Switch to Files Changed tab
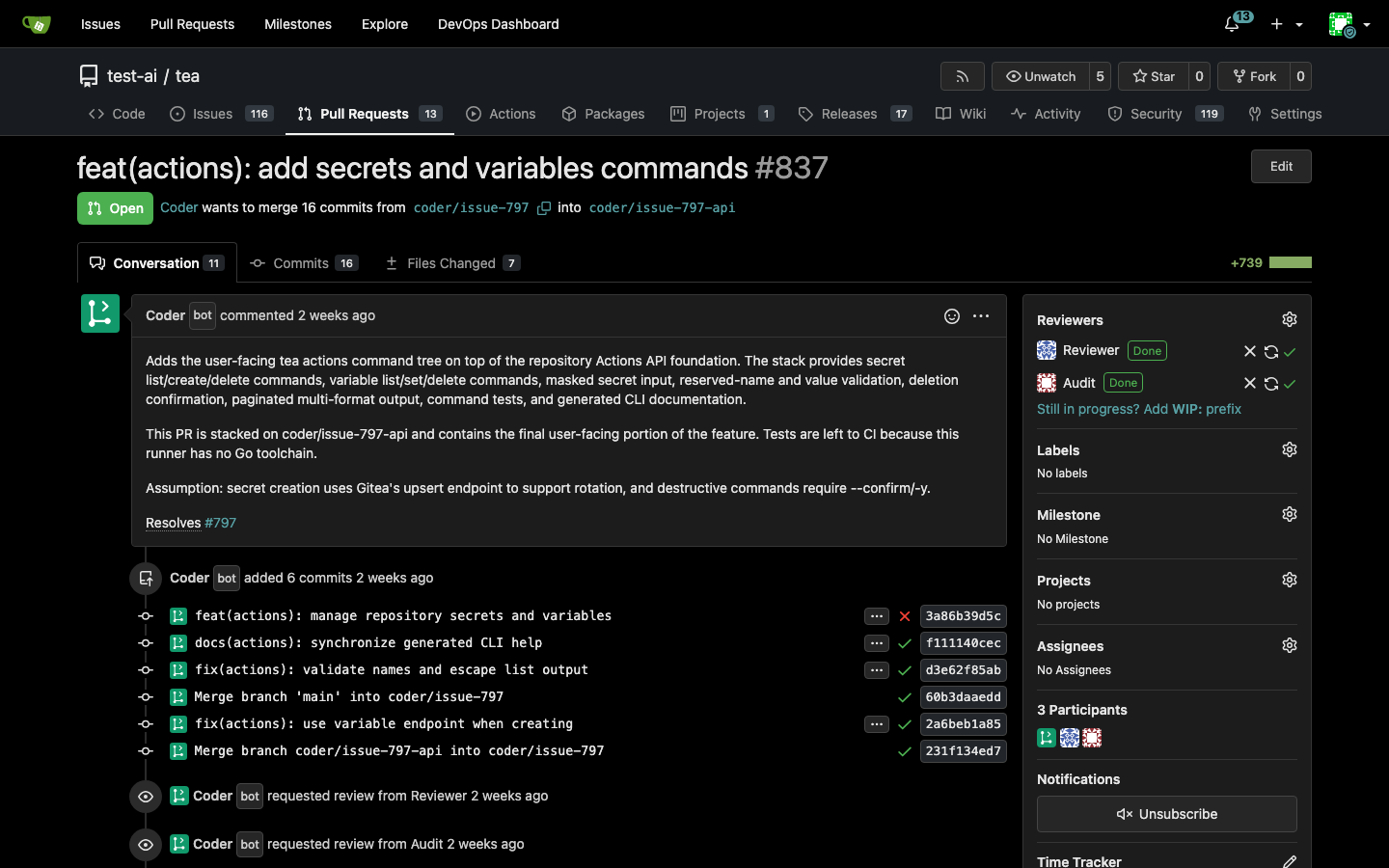The width and height of the screenshot is (1389, 868). point(452,263)
